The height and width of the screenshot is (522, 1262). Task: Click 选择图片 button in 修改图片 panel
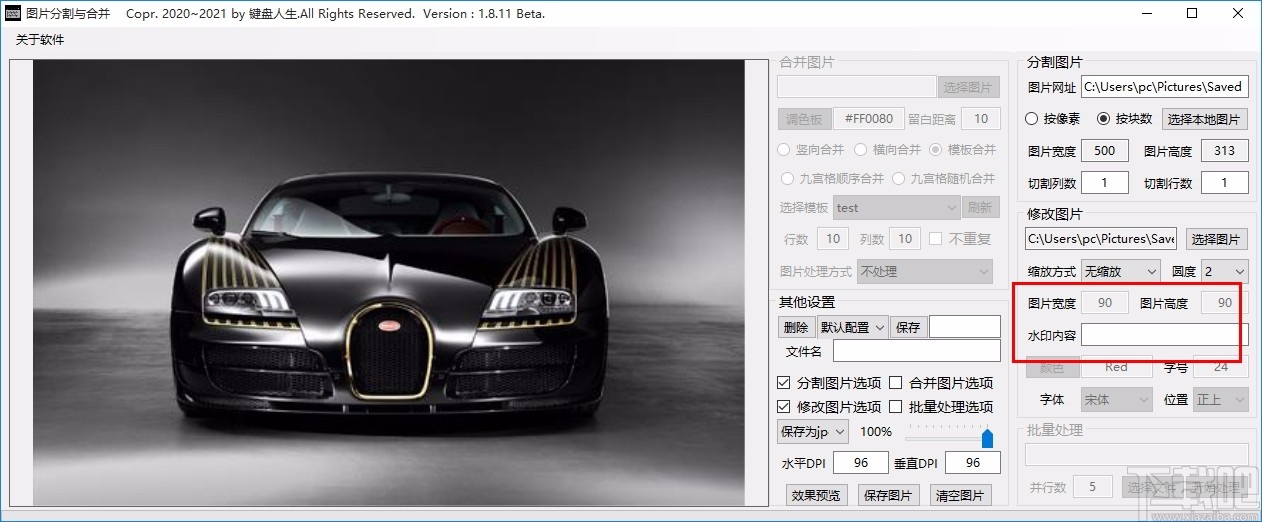coord(1217,239)
